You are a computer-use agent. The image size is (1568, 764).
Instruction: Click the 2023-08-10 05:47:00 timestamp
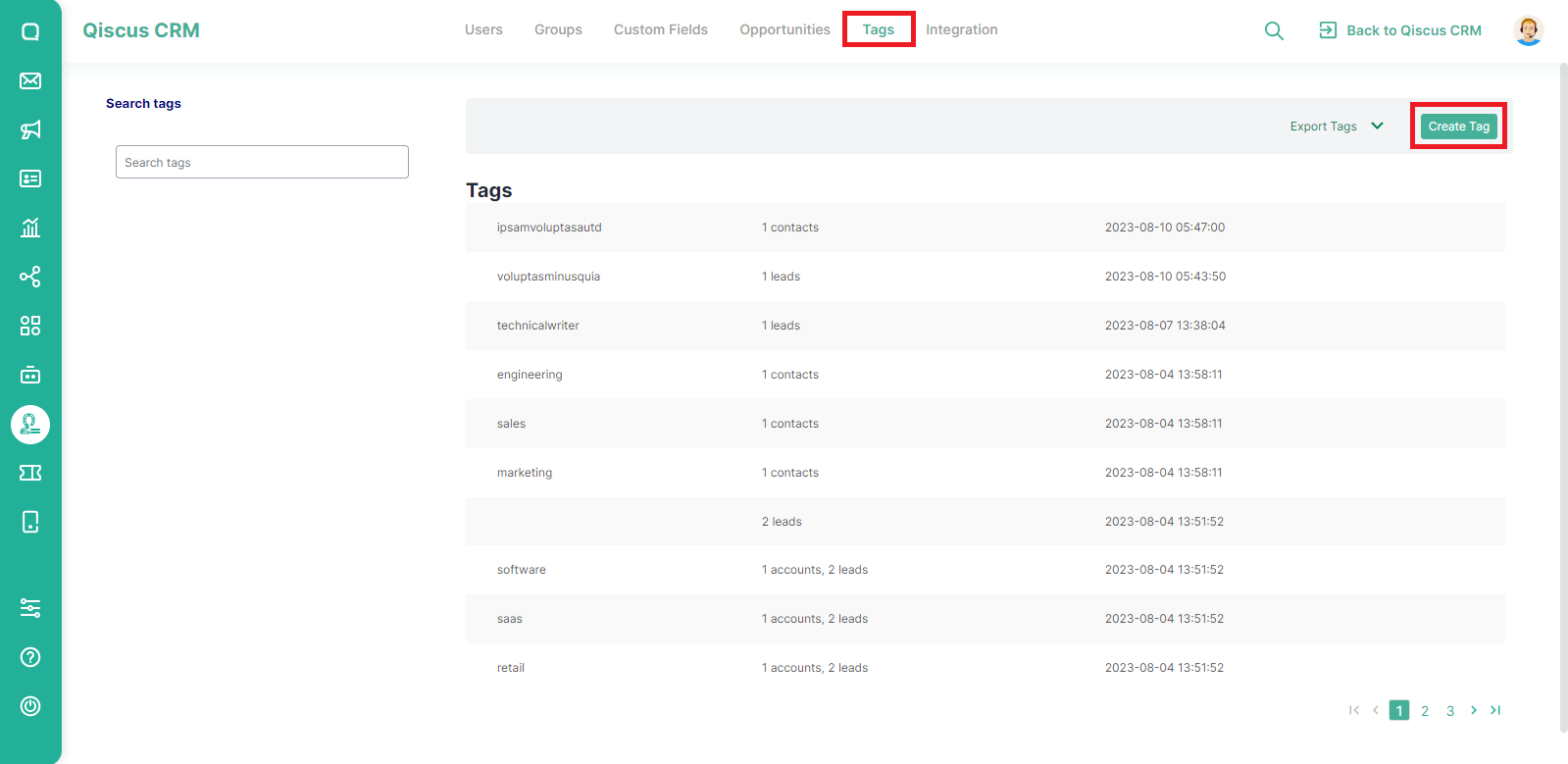tap(1165, 228)
